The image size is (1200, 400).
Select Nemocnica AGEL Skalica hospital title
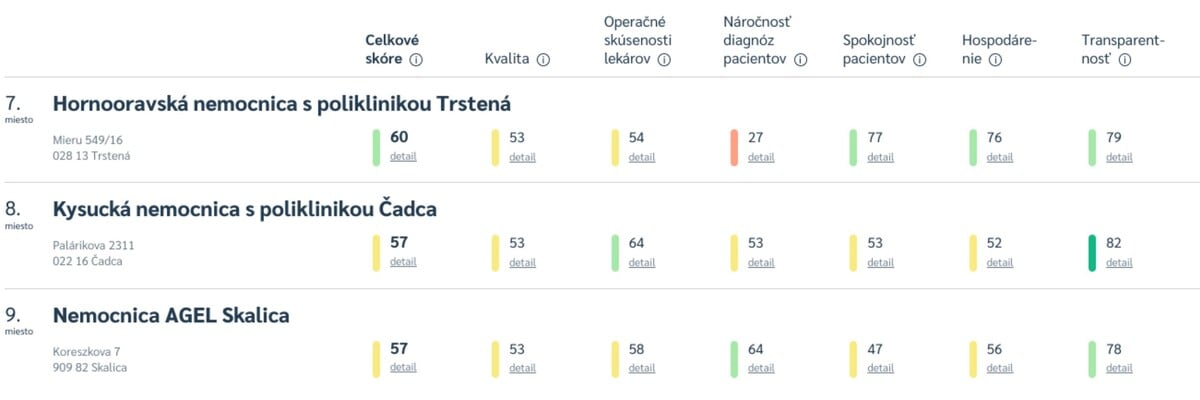pyautogui.click(x=171, y=316)
